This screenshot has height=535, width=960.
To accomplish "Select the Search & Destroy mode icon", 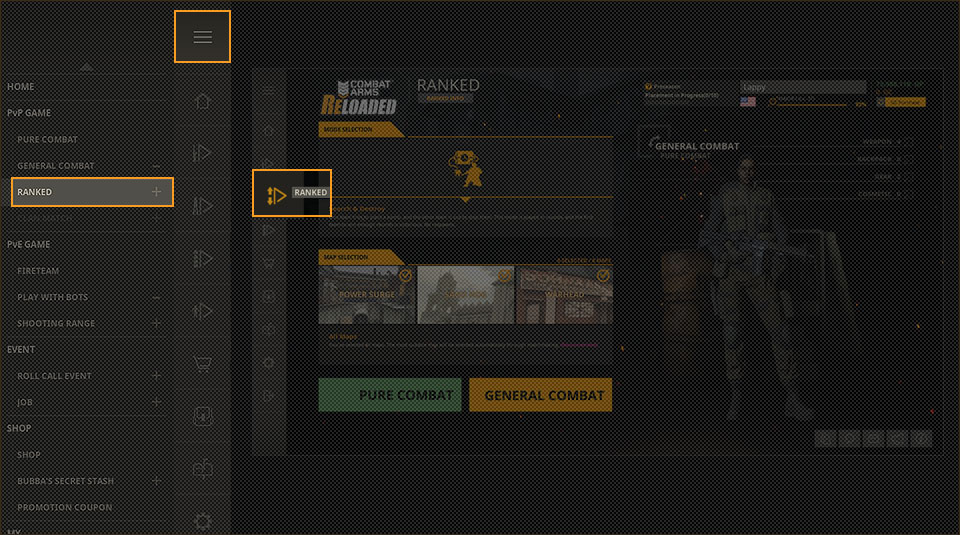I will pyautogui.click(x=465, y=168).
